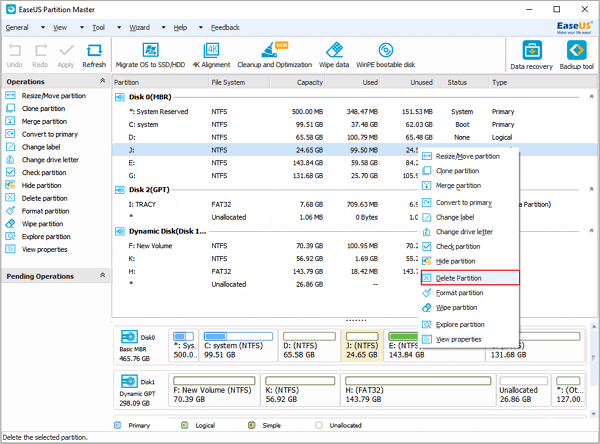Click the Apply checkmark icon

66,56
